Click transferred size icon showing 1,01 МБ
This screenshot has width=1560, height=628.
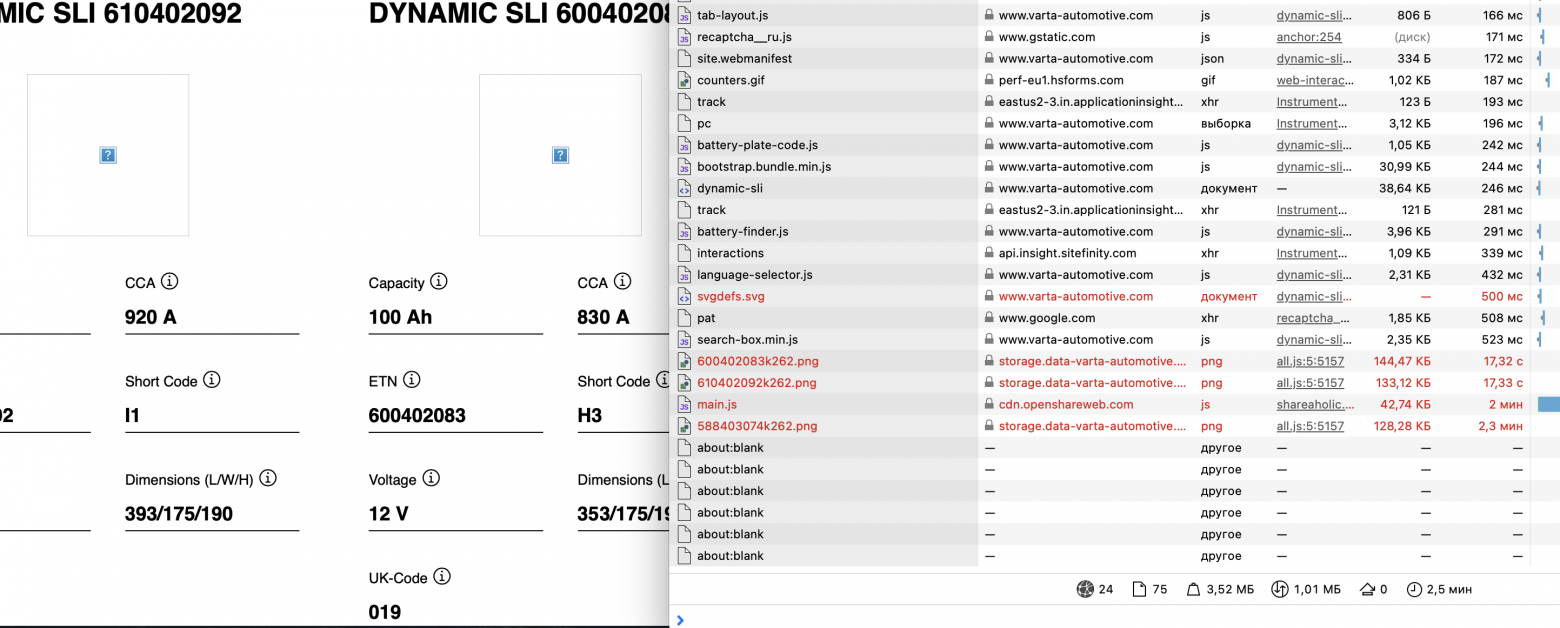1280,589
